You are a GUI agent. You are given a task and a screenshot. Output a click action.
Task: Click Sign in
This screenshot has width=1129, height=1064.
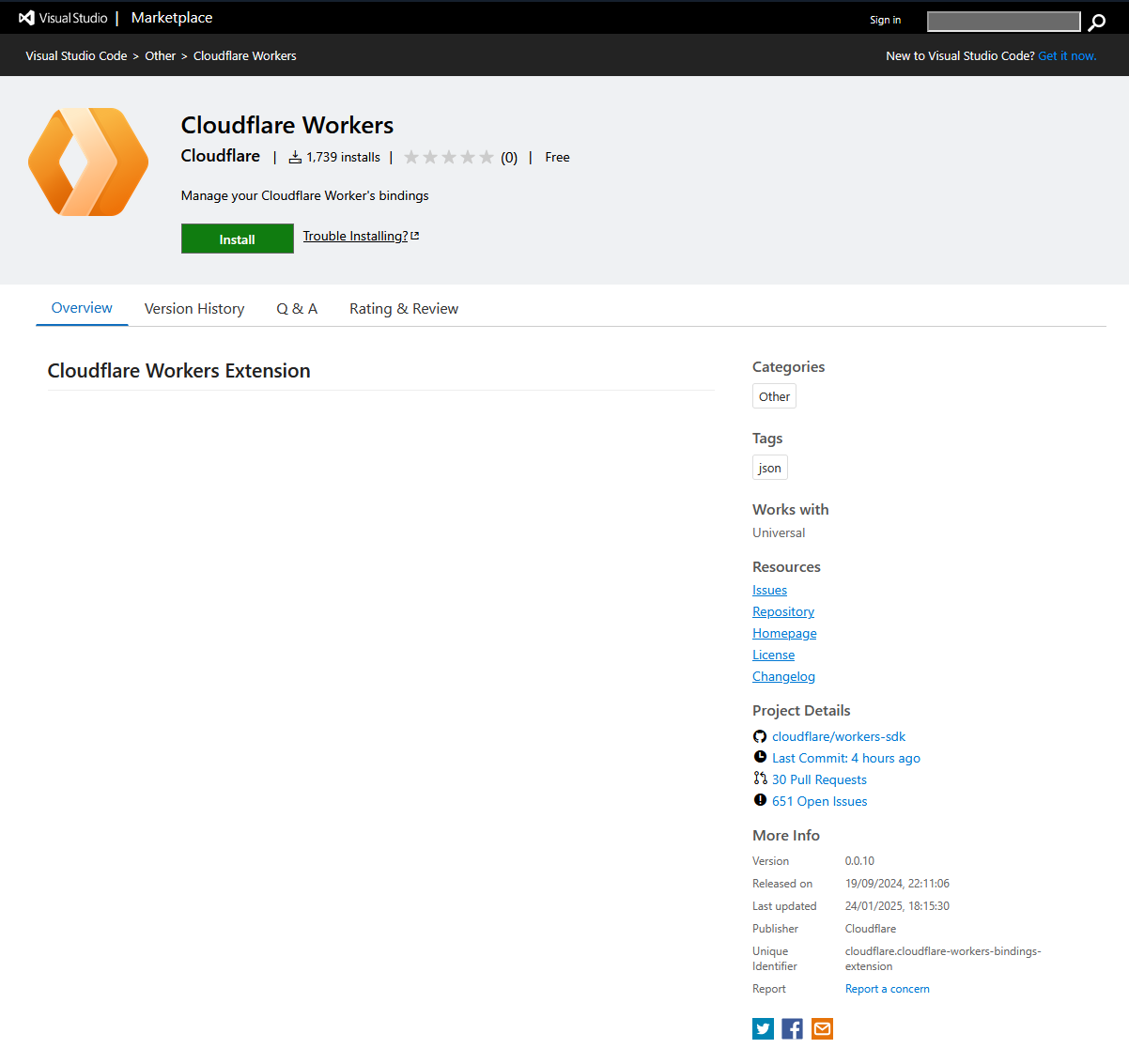885,20
